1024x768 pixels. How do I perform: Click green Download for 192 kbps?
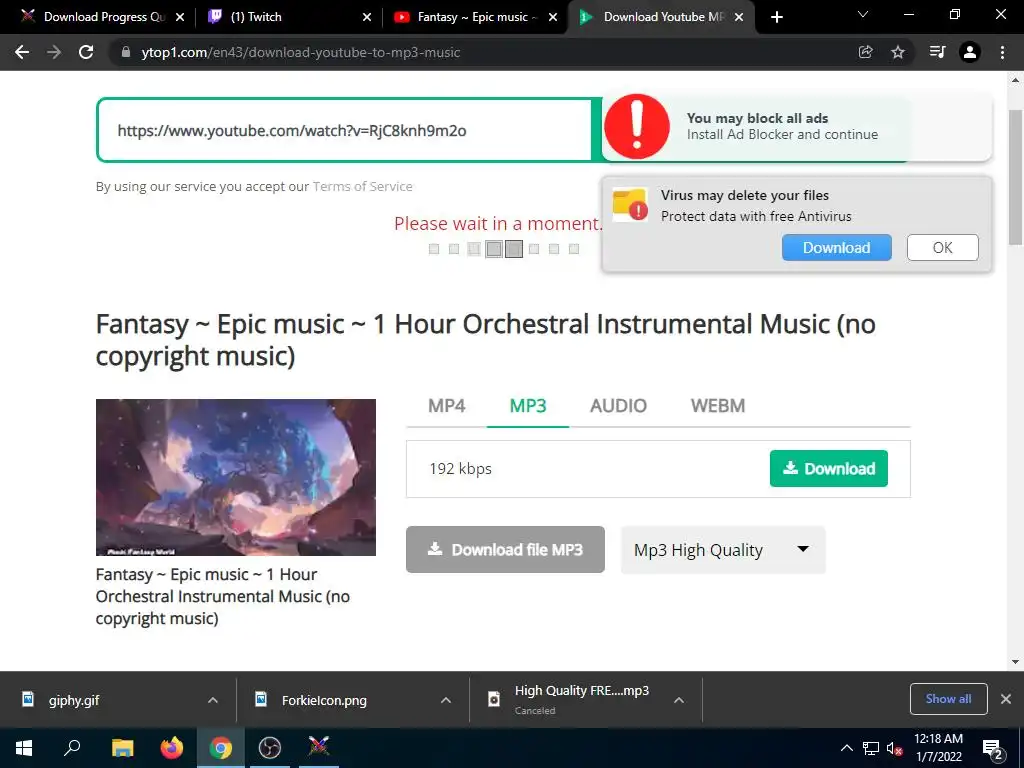(x=829, y=468)
